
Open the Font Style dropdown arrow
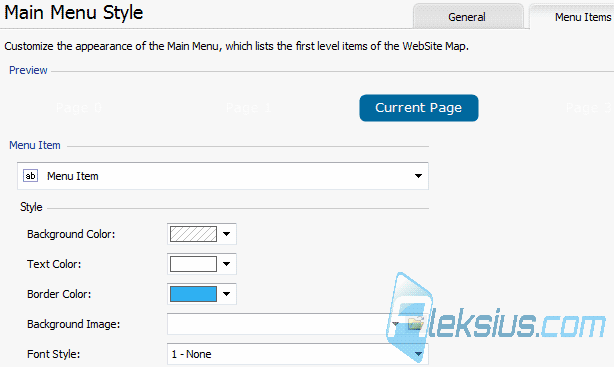tap(418, 354)
